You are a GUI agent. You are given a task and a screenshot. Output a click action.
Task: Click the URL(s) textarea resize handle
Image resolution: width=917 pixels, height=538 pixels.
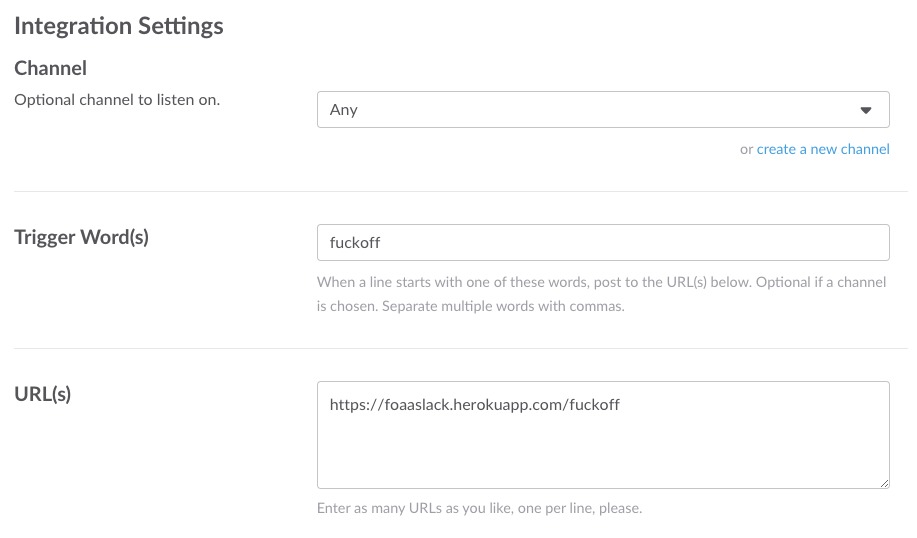pos(884,483)
